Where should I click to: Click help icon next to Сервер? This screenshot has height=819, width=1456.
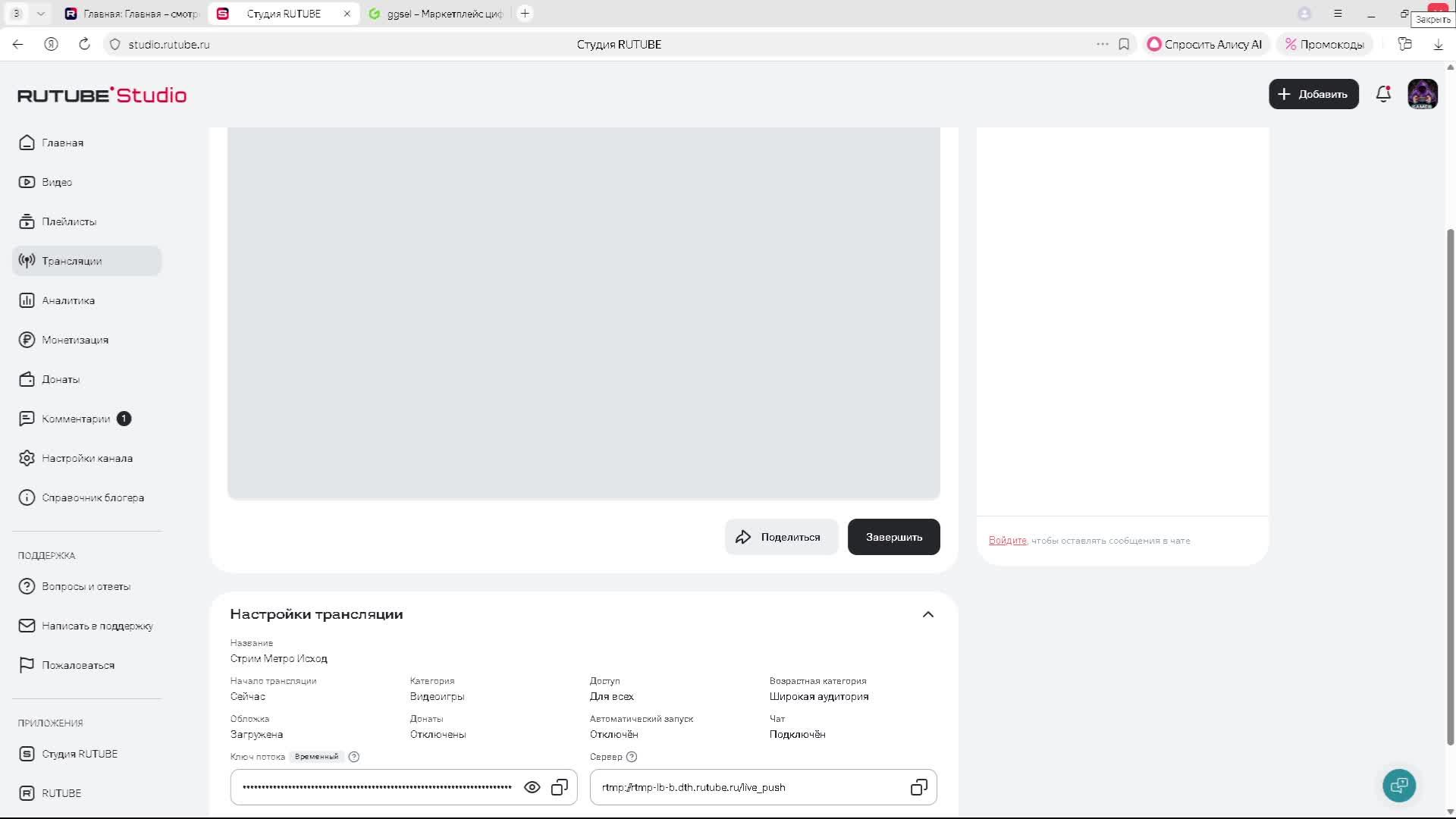632,757
